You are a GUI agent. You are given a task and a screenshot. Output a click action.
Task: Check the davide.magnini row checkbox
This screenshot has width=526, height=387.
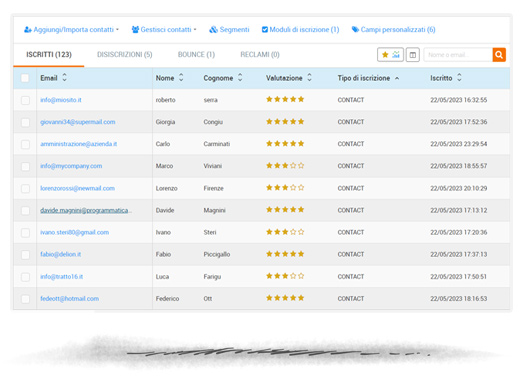click(x=25, y=211)
